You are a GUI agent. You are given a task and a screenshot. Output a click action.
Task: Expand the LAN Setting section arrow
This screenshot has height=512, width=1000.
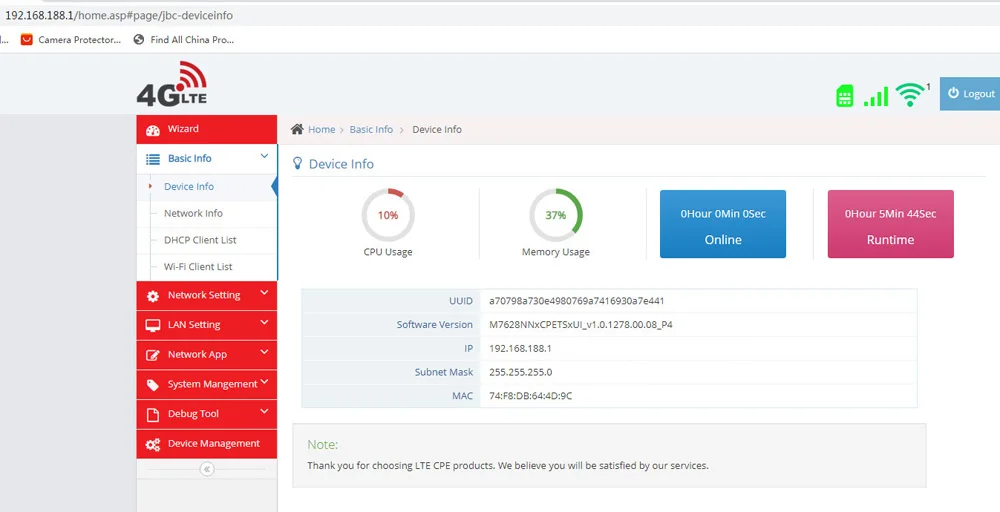point(264,323)
